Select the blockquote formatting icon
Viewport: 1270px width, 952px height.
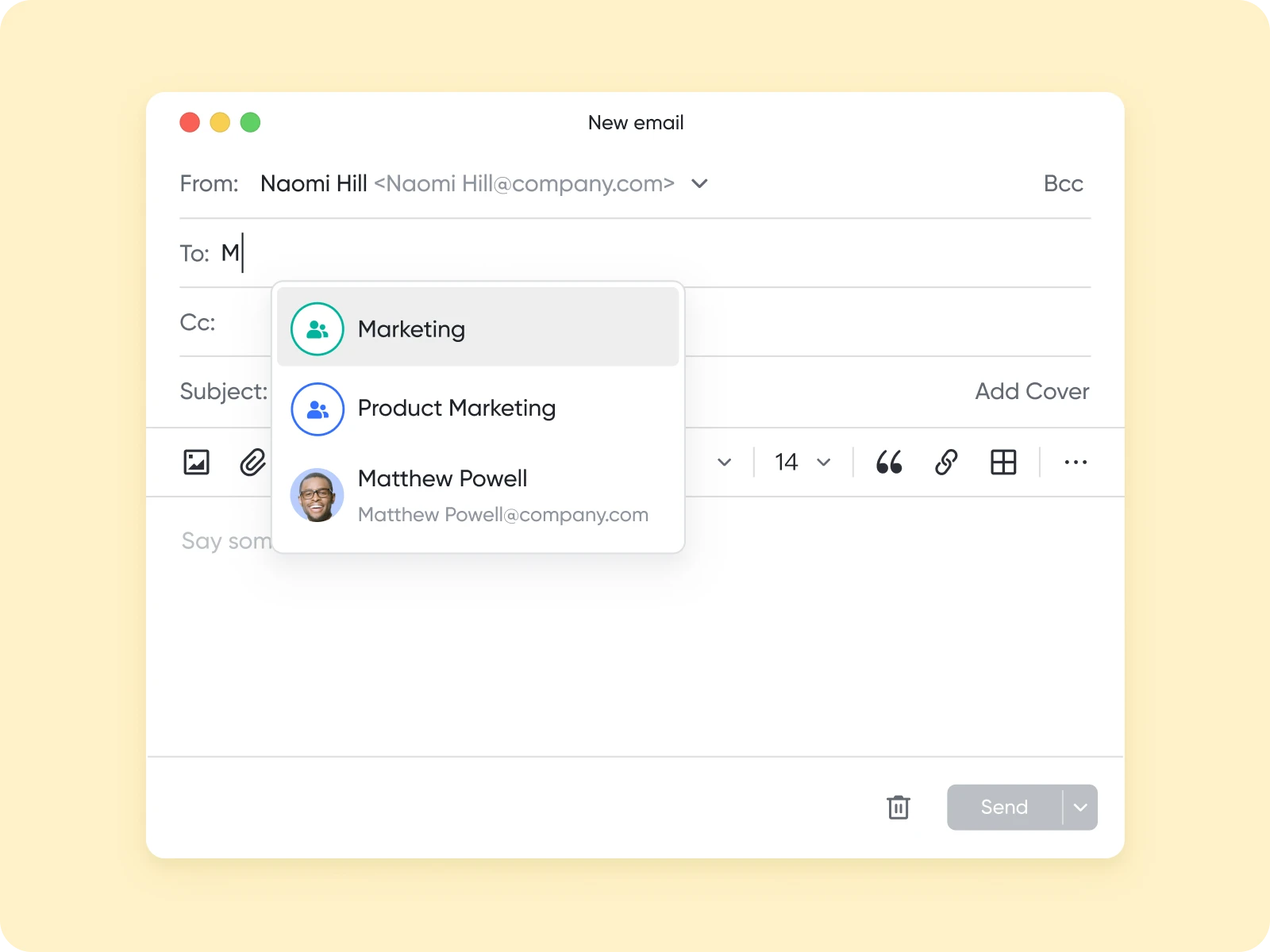pyautogui.click(x=888, y=463)
